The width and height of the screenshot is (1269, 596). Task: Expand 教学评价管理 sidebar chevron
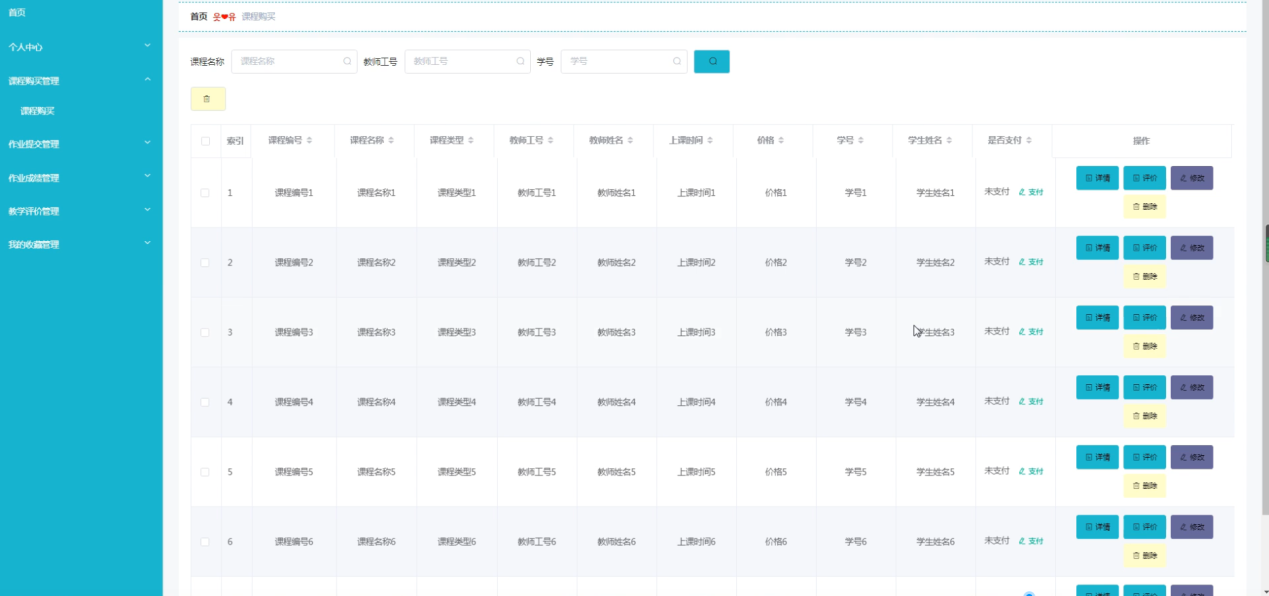(147, 210)
